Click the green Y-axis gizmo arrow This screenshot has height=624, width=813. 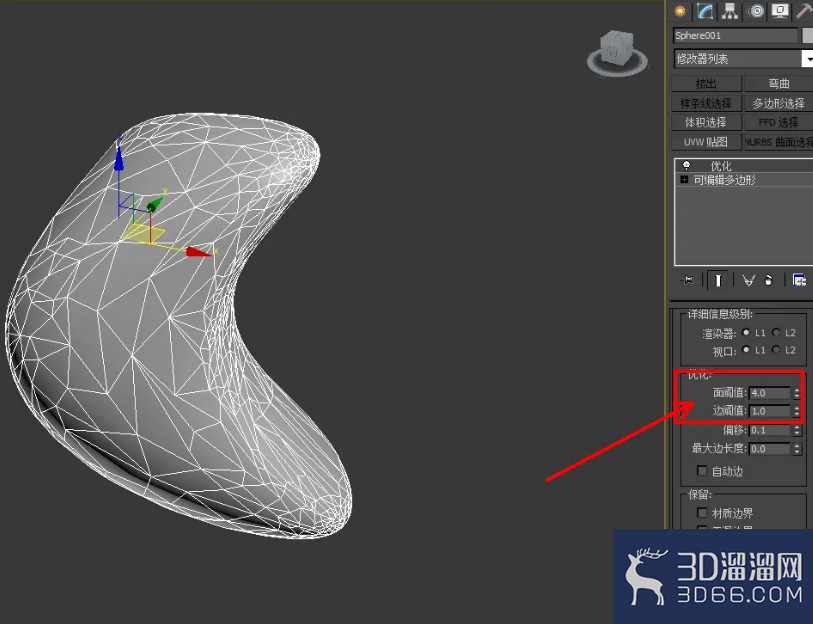point(155,204)
